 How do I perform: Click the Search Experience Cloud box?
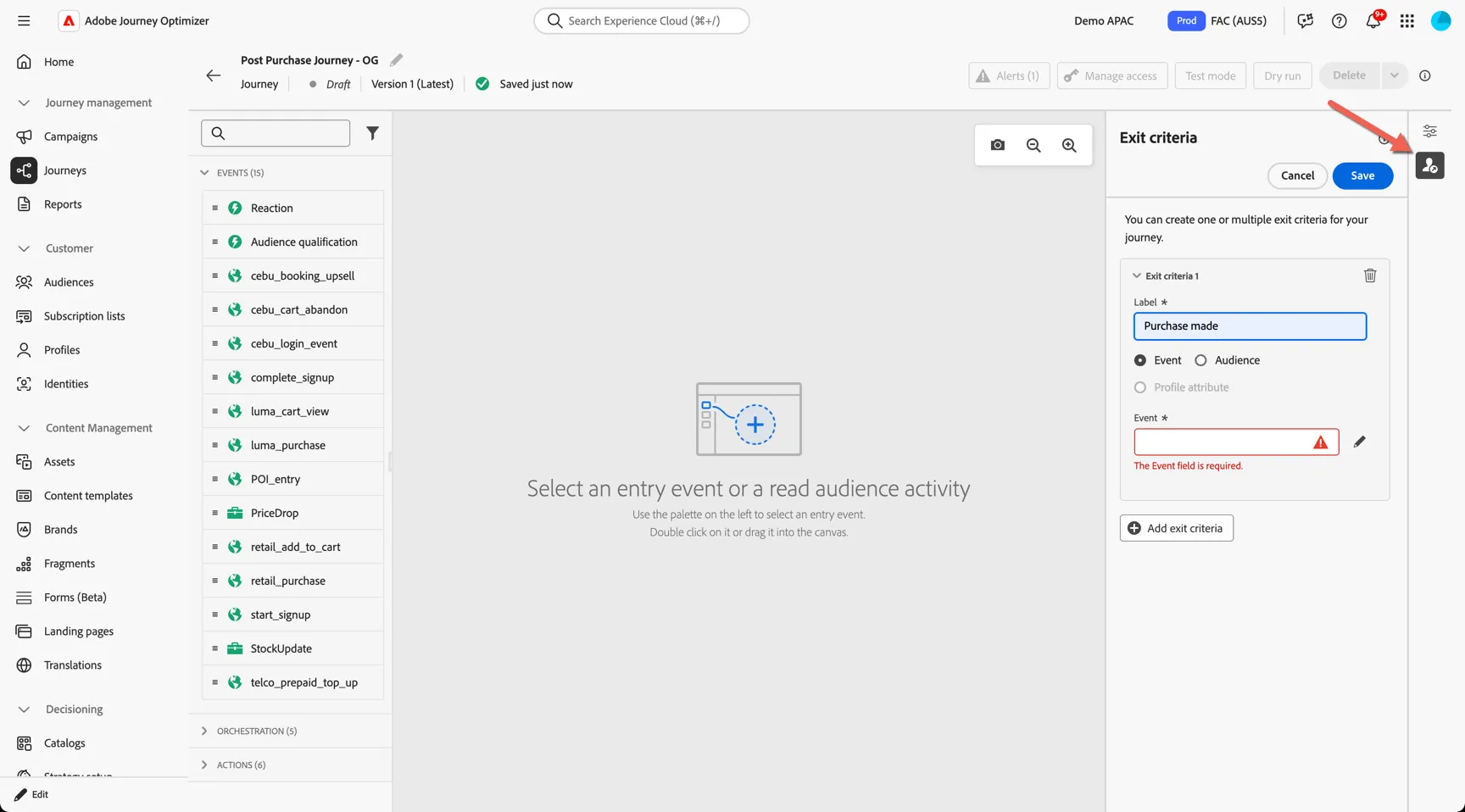pos(642,20)
